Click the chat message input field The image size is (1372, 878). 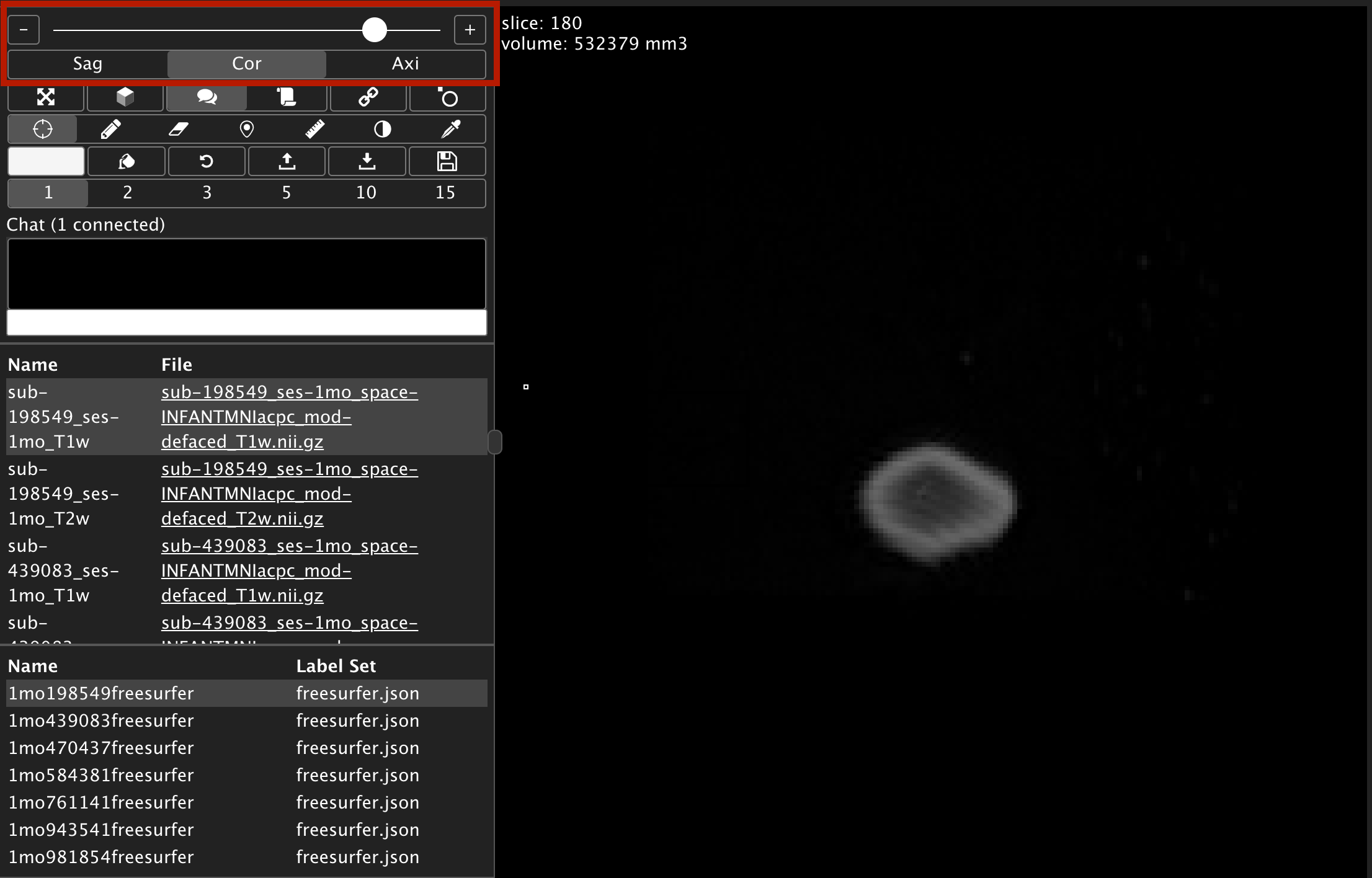pyautogui.click(x=247, y=322)
